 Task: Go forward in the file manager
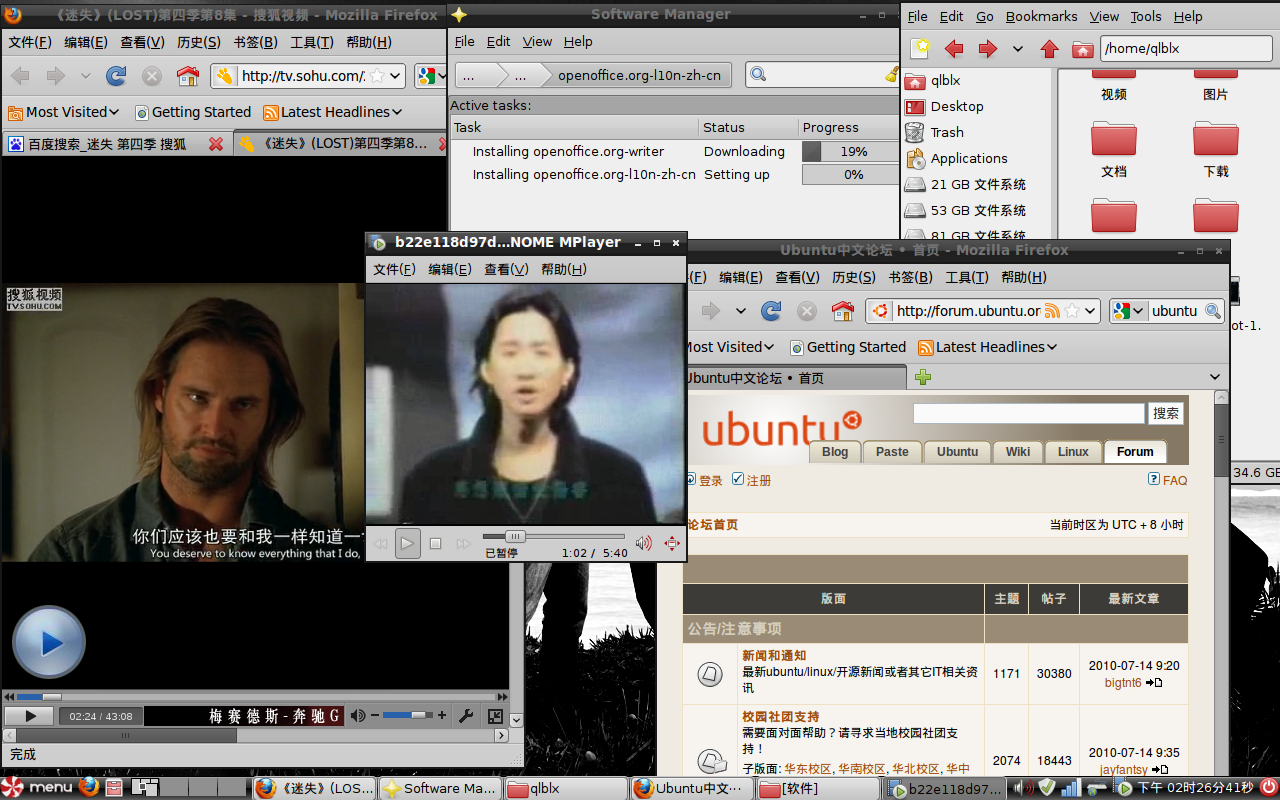(988, 49)
